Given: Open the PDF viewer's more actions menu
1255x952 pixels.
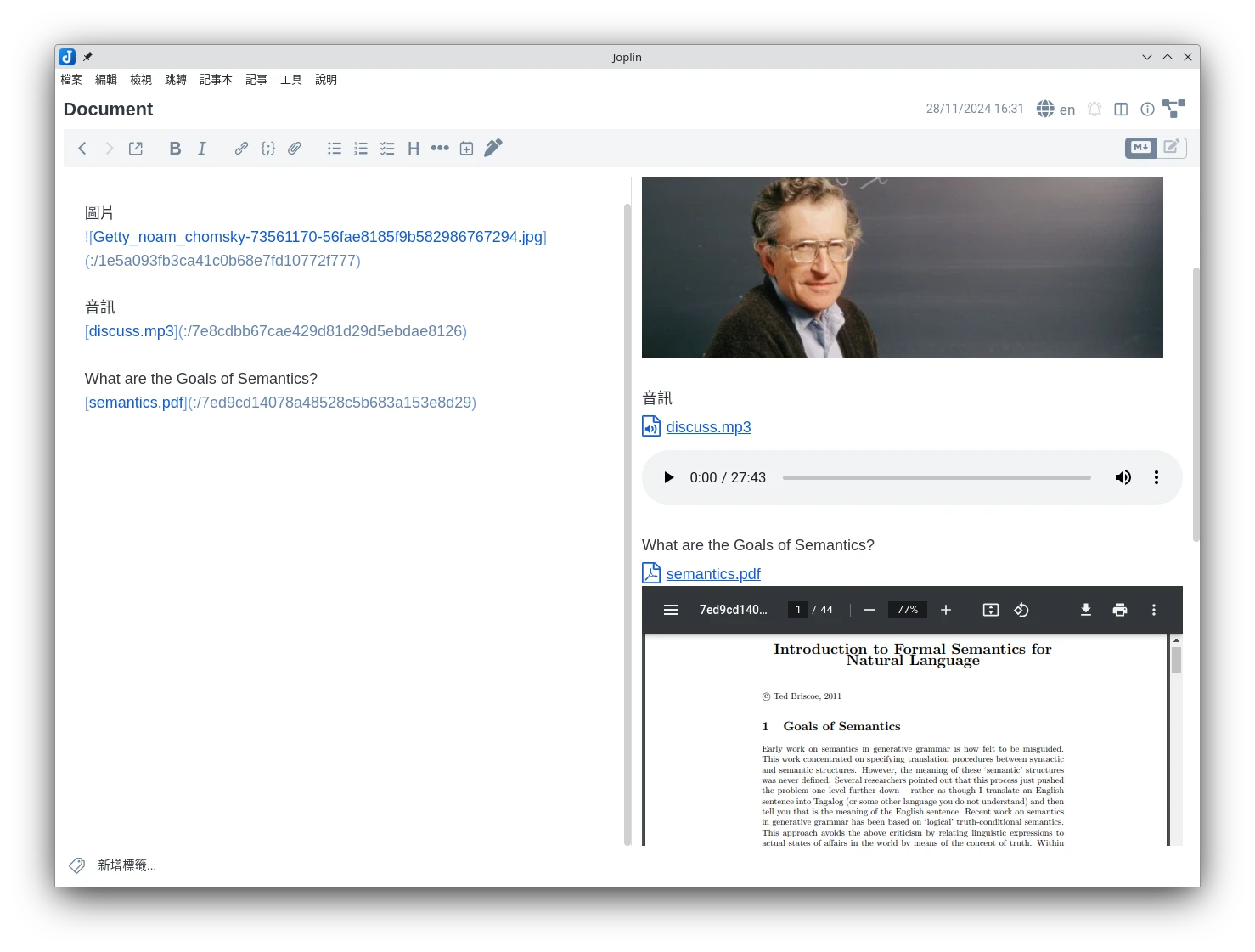Looking at the screenshot, I should click(1153, 610).
